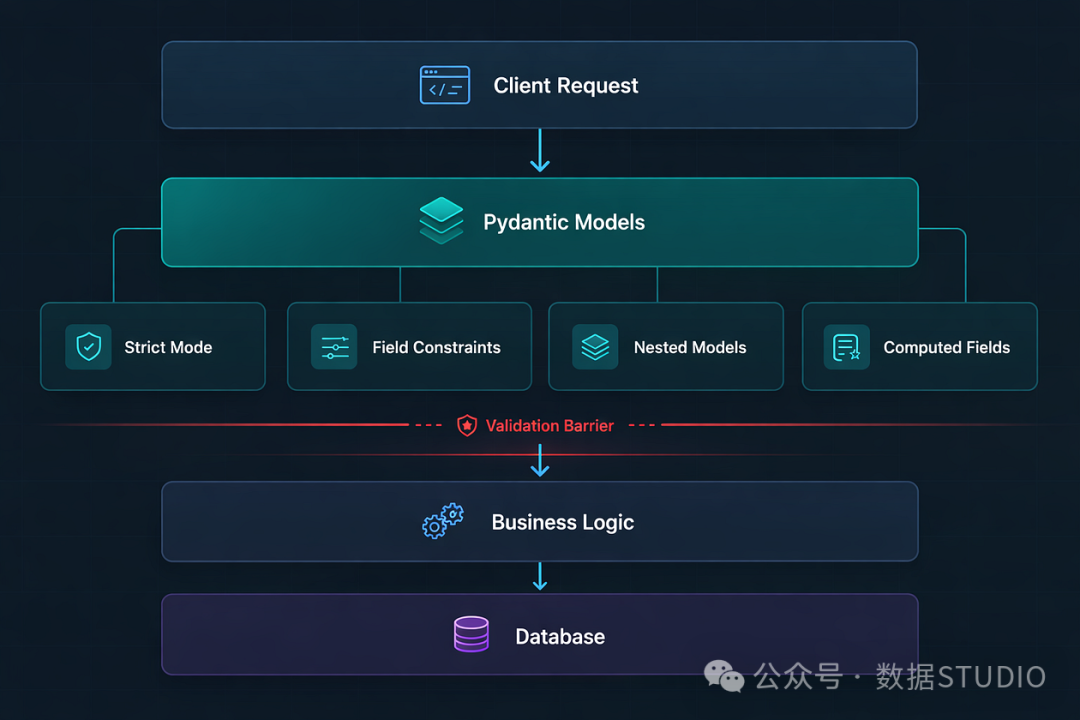Select the Database label
The height and width of the screenshot is (720, 1080).
point(560,637)
